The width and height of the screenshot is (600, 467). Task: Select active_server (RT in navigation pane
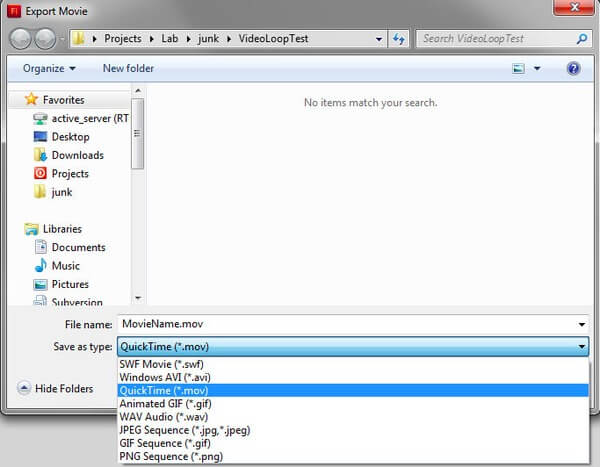pyautogui.click(x=90, y=119)
